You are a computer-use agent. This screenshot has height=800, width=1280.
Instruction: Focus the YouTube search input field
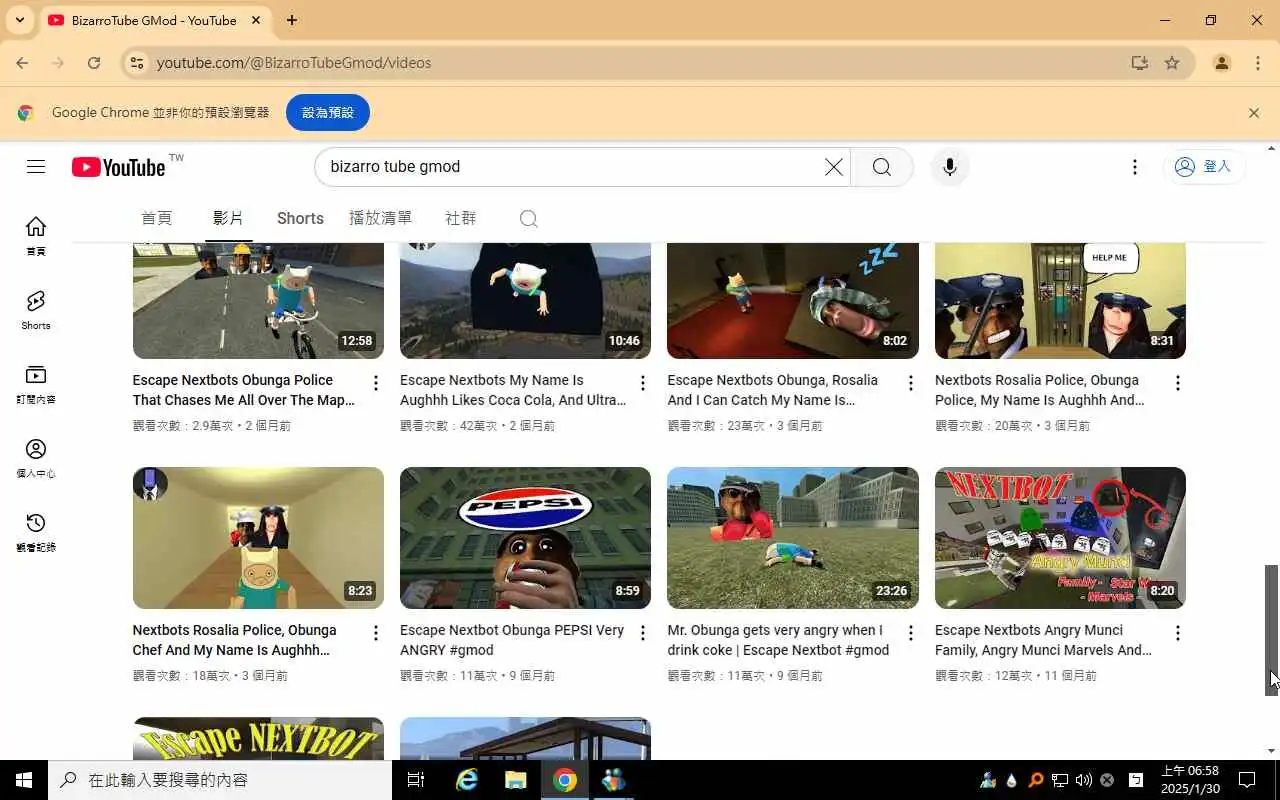pyautogui.click(x=570, y=167)
